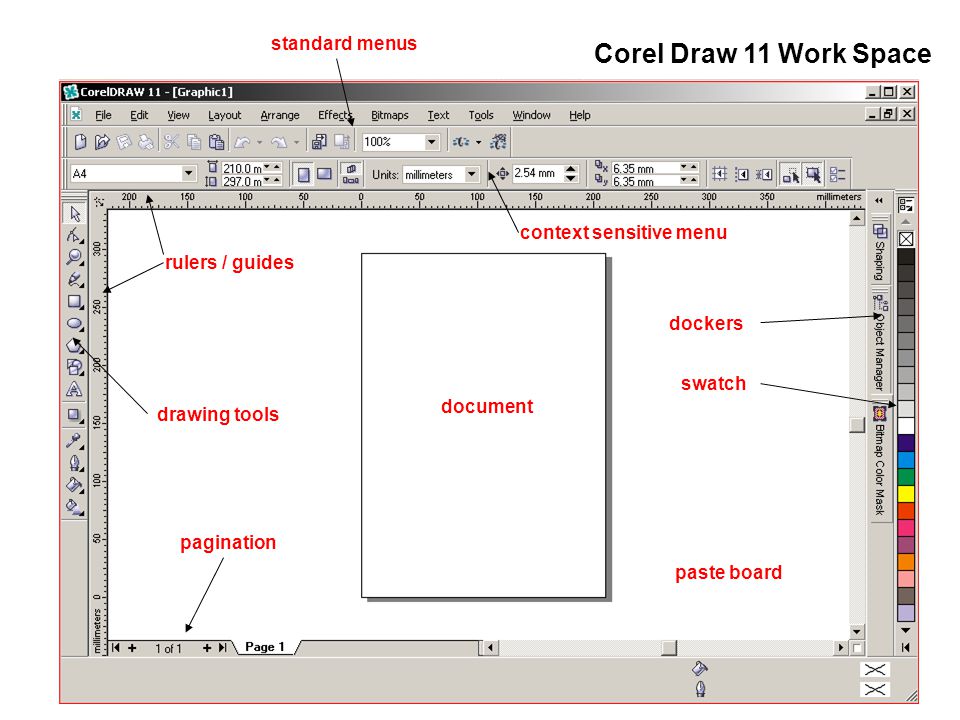Select the Eyedropper tool

(x=75, y=440)
